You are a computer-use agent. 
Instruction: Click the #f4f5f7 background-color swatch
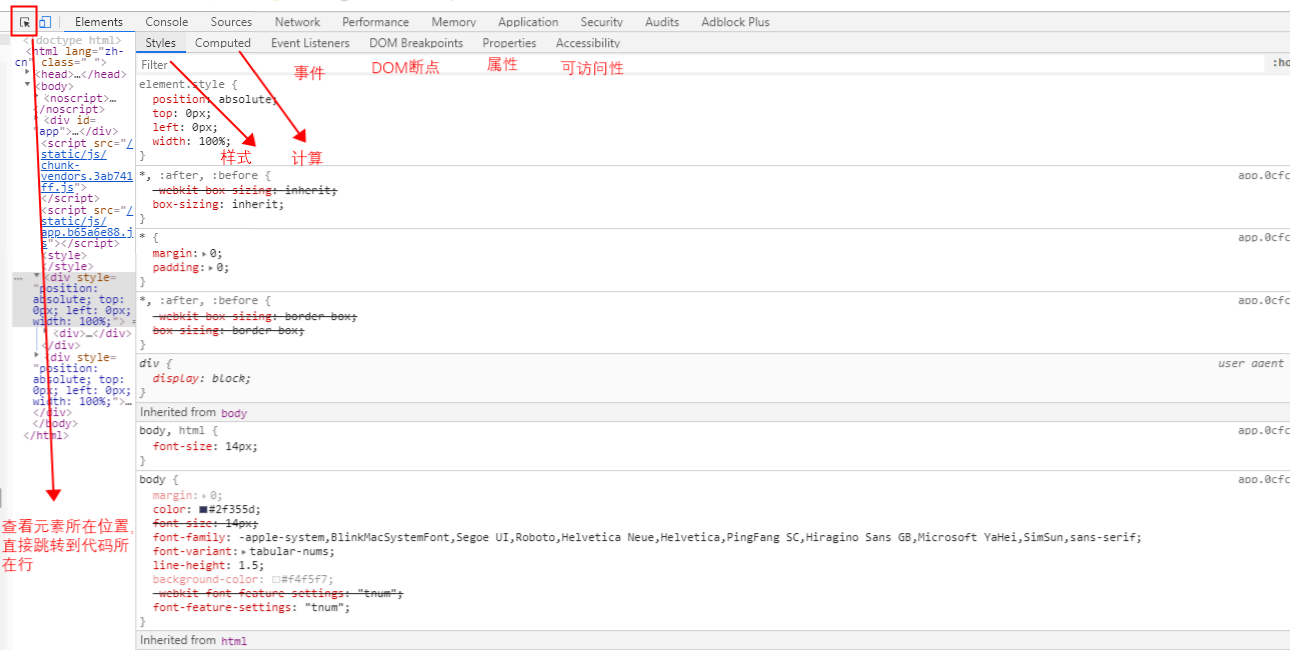[275, 580]
